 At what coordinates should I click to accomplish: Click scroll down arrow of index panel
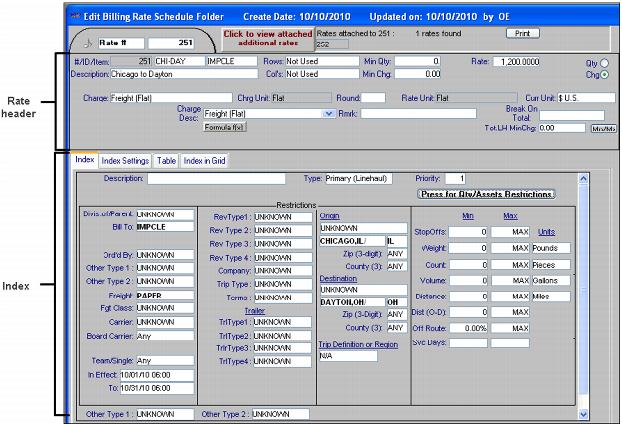[x=583, y=414]
